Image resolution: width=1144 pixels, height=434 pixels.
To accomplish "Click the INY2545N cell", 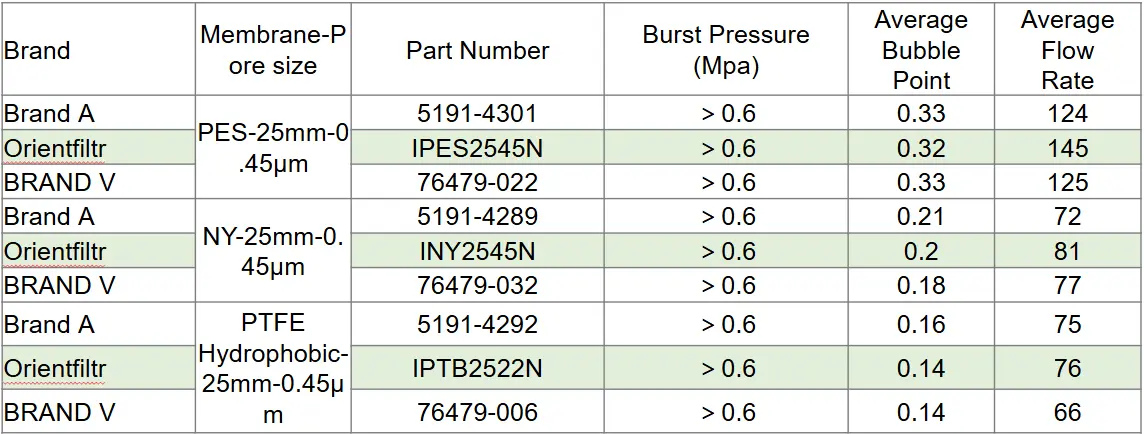I will [x=477, y=251].
